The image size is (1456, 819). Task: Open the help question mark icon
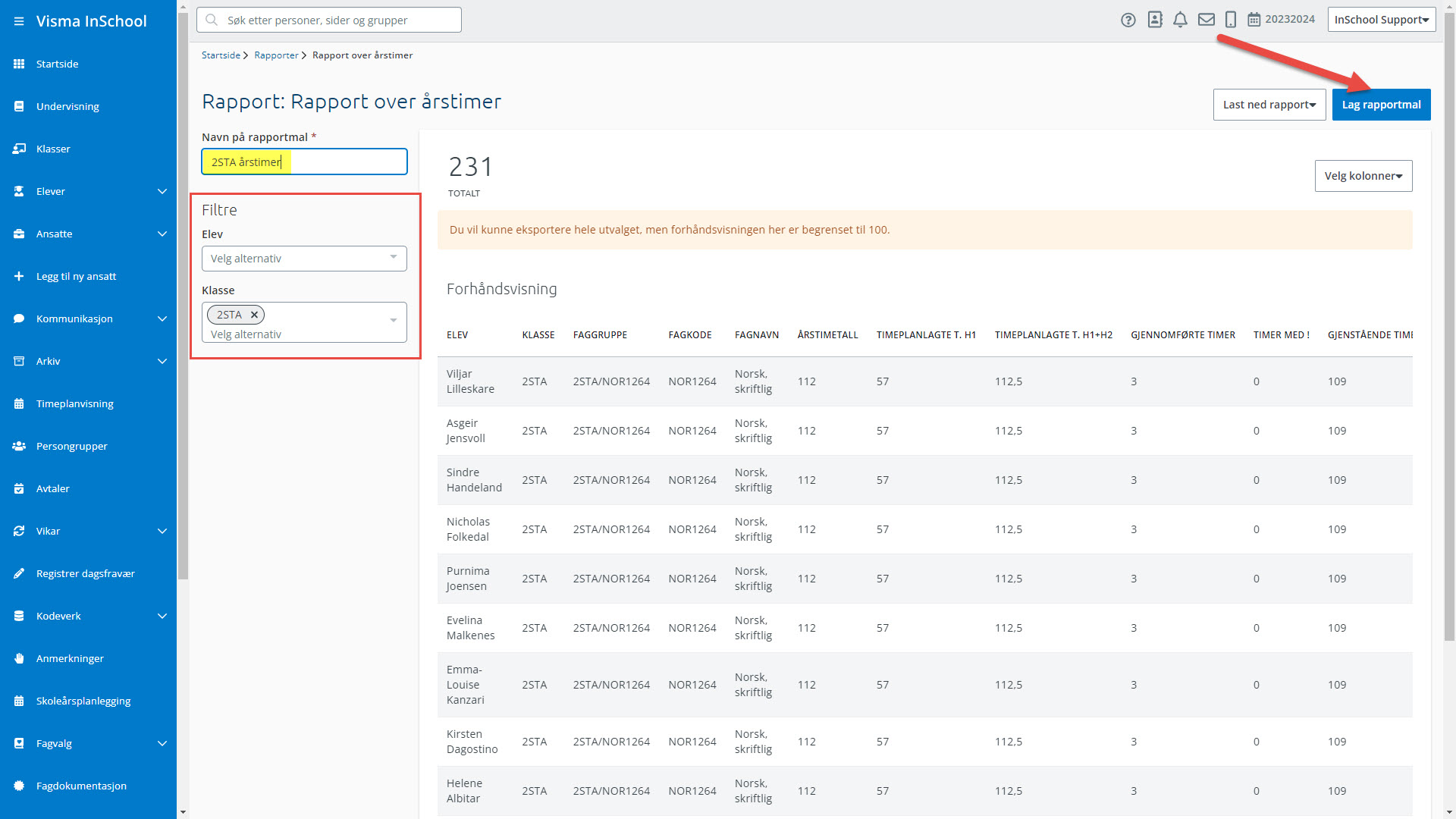[1128, 20]
